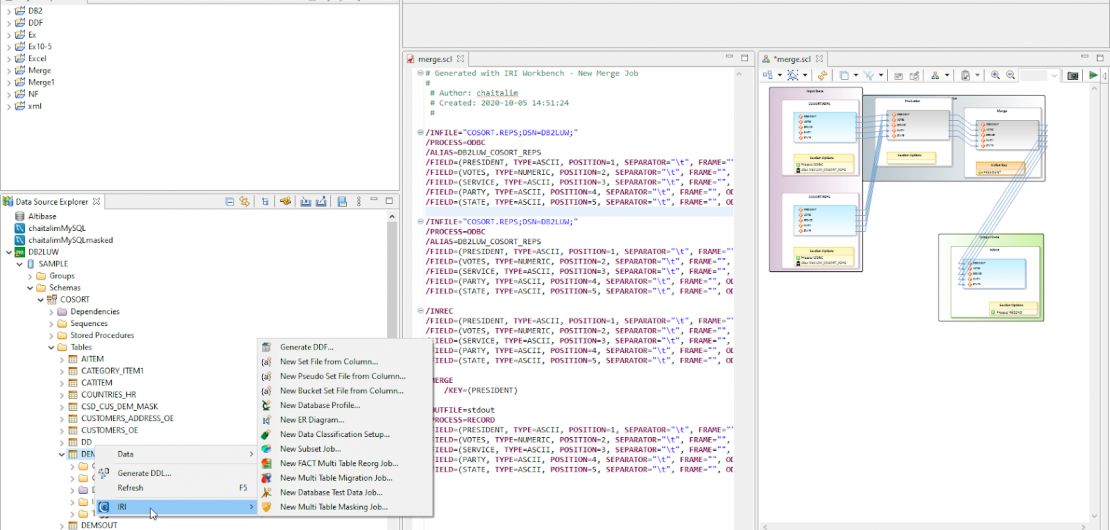Image resolution: width=1110 pixels, height=530 pixels.
Task: Collapse the /INREC code fold marker
Action: (422, 311)
